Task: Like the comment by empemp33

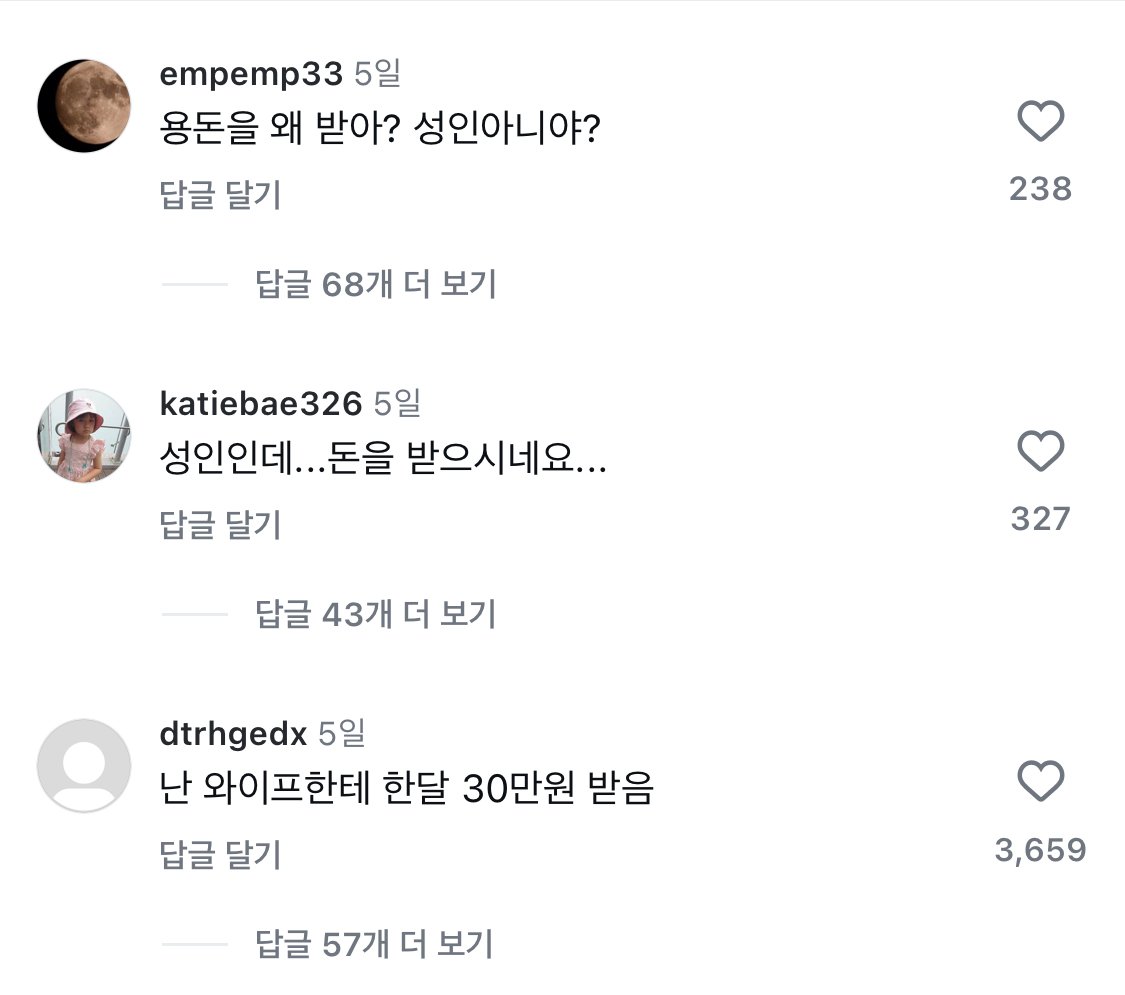Action: pos(1040,124)
